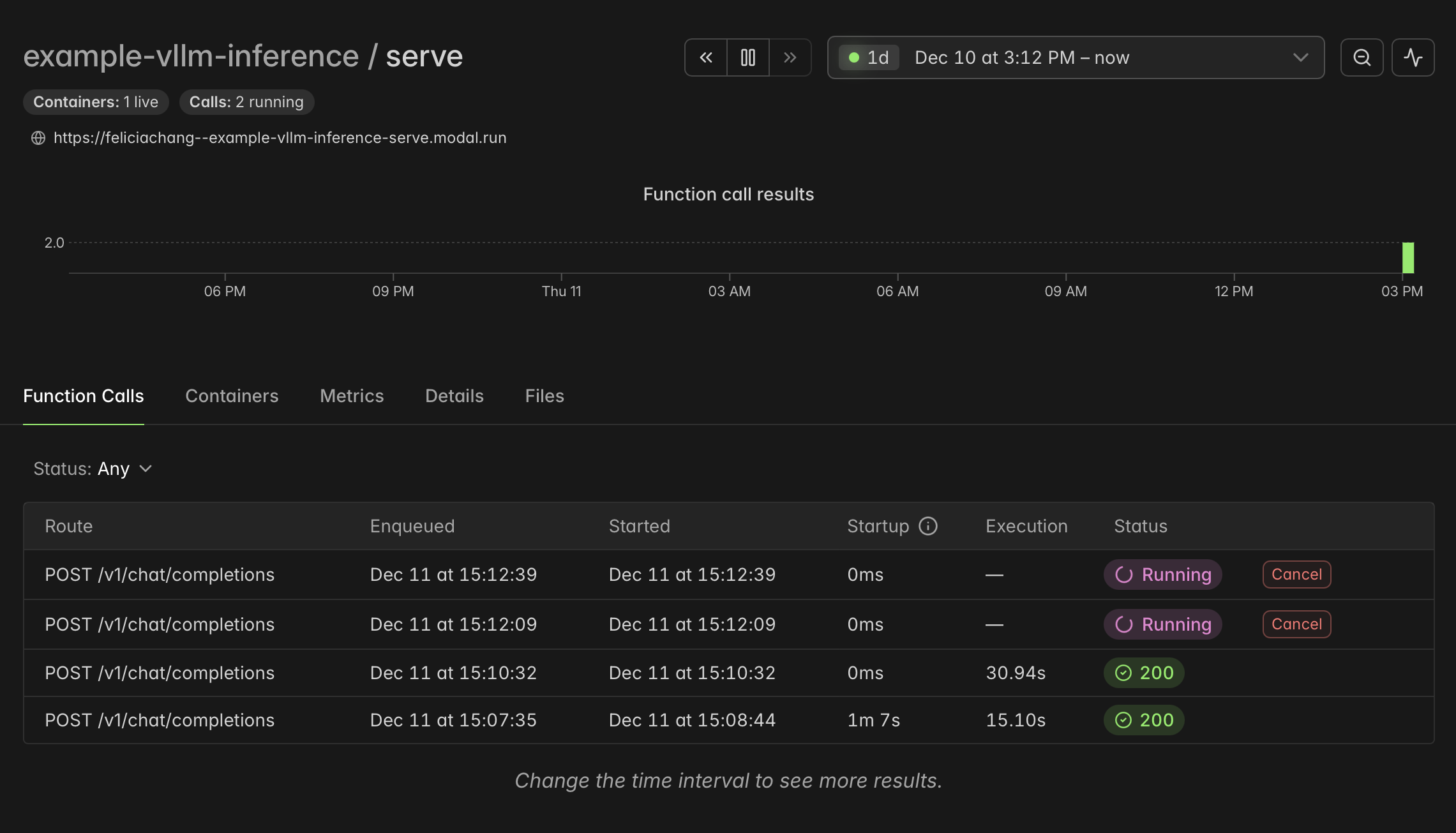Image resolution: width=1456 pixels, height=833 pixels.
Task: Expand the chevron beside 'Dec 10 at 3:12 PM – now'
Action: tap(1300, 58)
